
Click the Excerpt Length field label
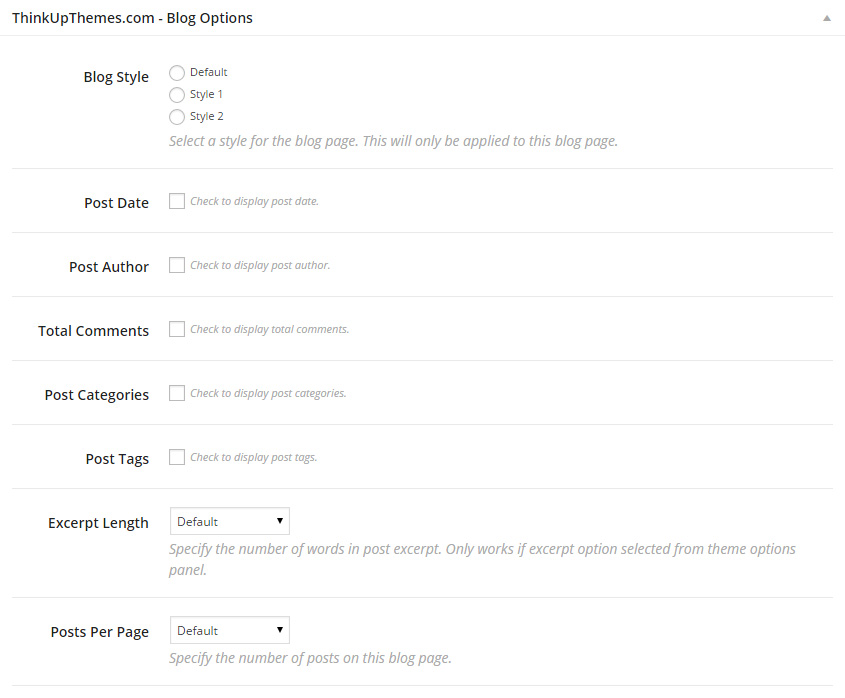pos(98,523)
